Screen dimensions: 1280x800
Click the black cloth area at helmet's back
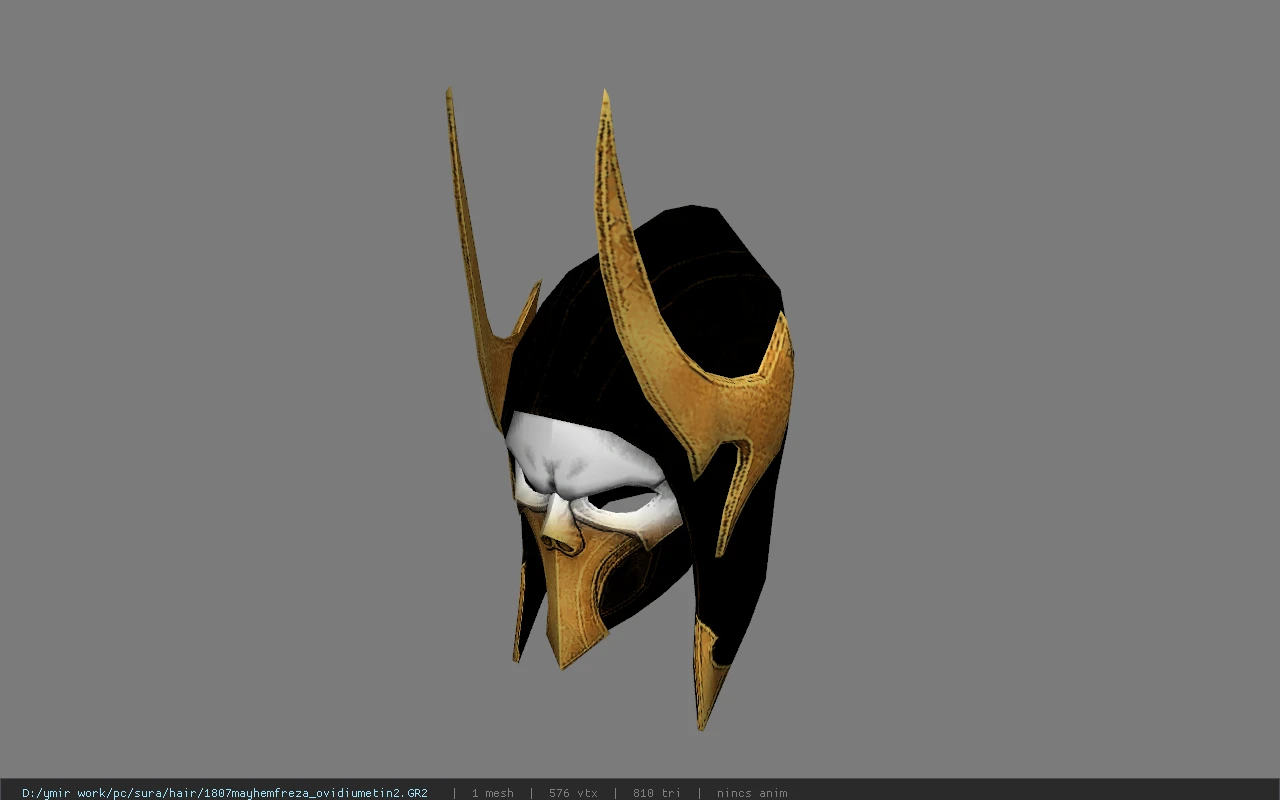click(x=745, y=580)
